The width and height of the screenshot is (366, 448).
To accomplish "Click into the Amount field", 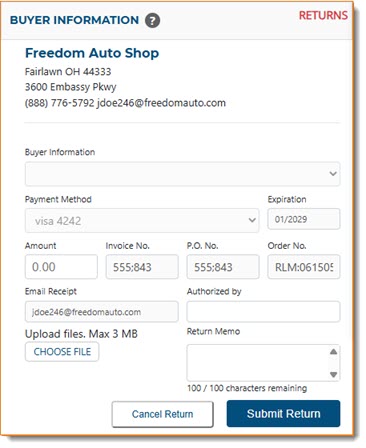I will click(x=61, y=267).
